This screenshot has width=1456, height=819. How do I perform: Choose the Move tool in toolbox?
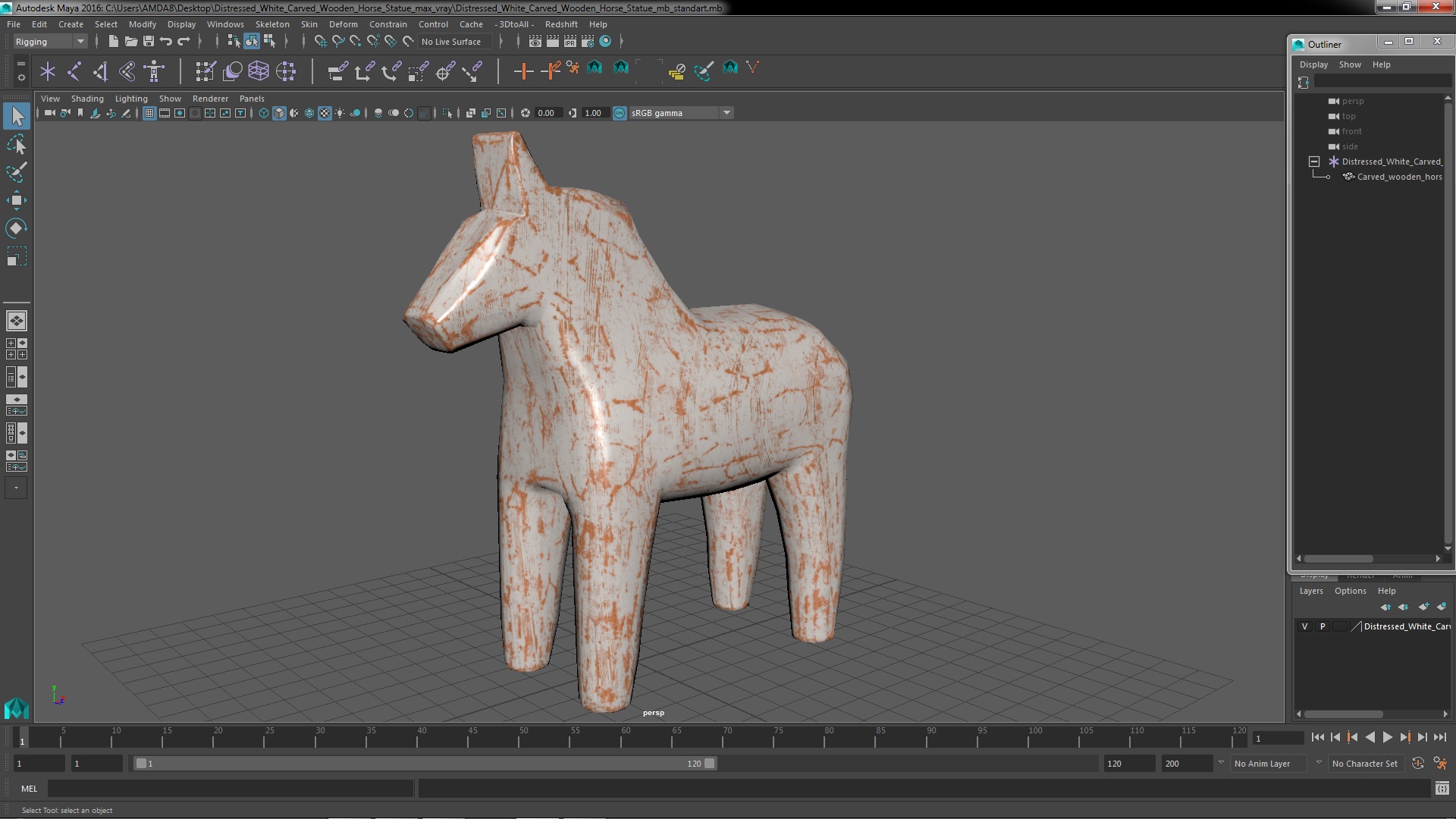coord(17,200)
